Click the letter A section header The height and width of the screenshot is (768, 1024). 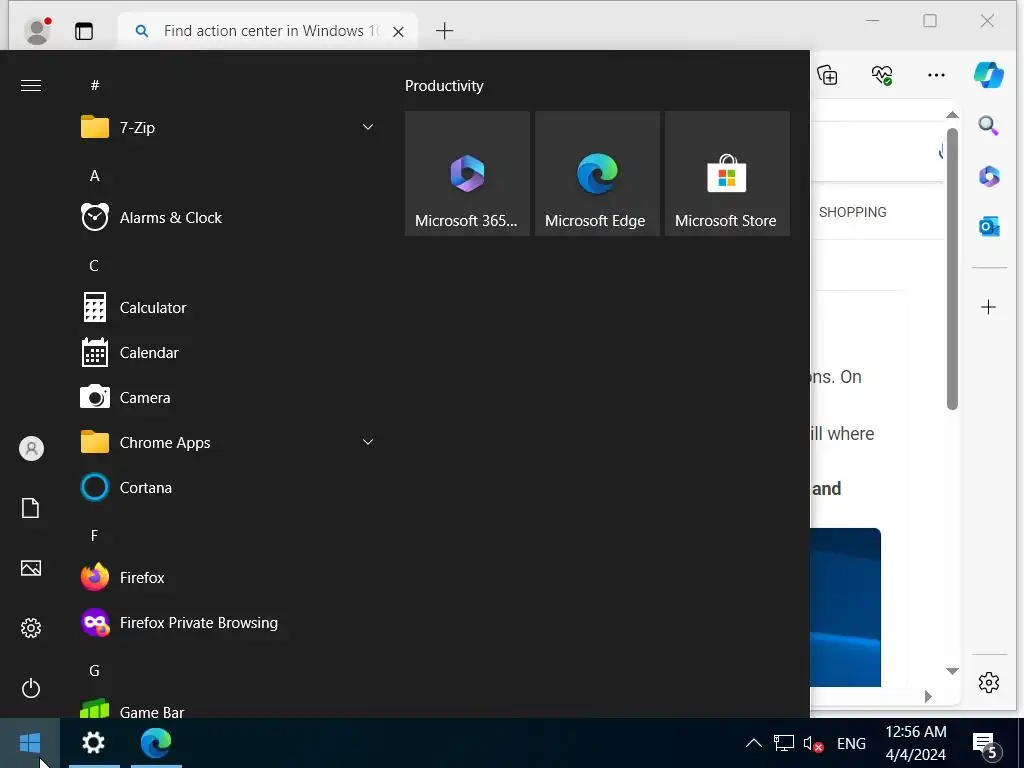pos(95,176)
